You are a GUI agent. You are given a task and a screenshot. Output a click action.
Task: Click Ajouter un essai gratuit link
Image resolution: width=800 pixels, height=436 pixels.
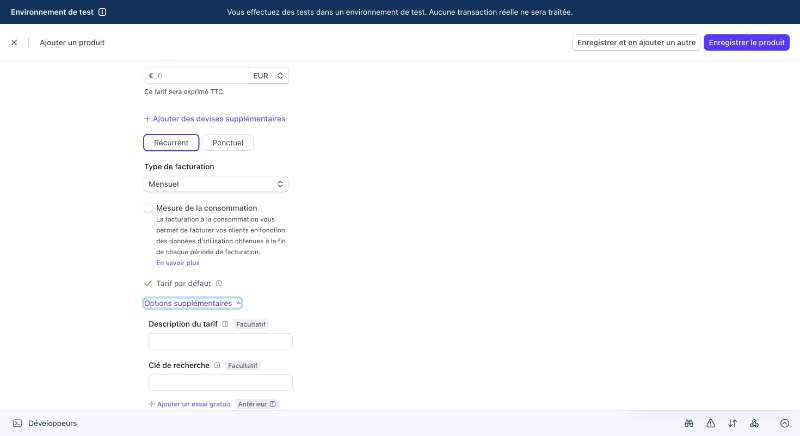(x=189, y=404)
